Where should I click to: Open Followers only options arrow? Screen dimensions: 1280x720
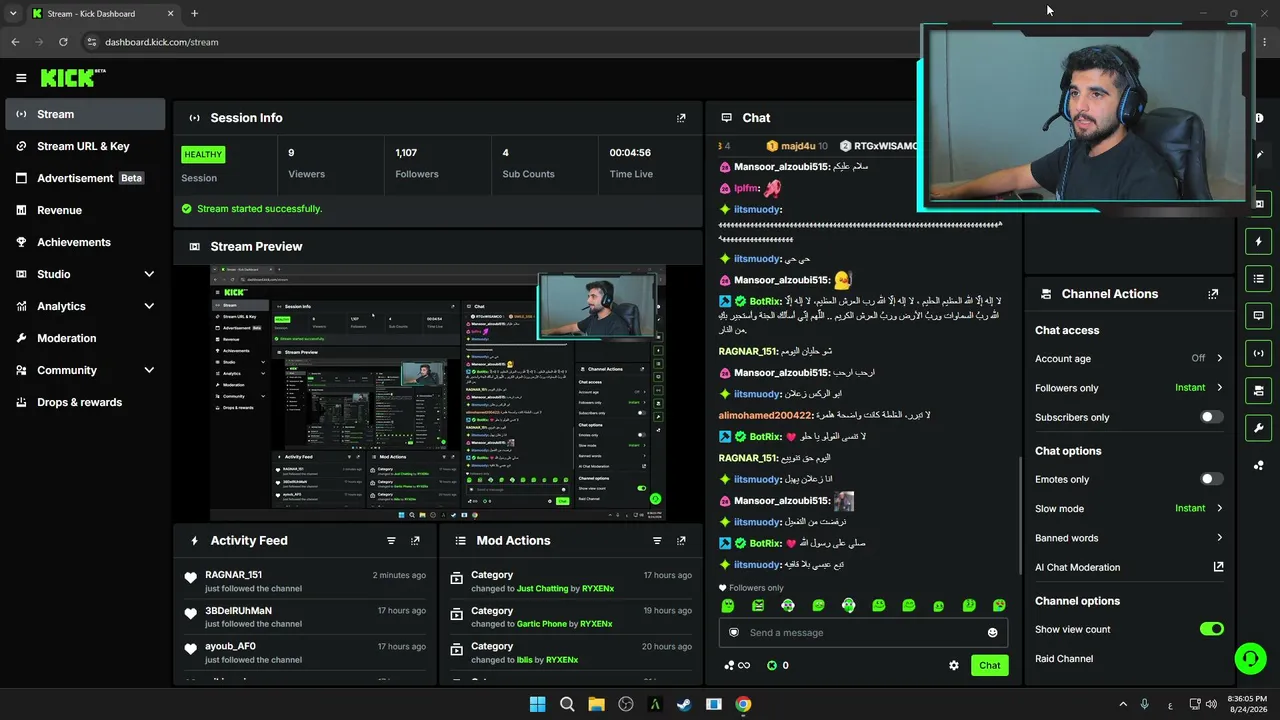tap(1219, 388)
